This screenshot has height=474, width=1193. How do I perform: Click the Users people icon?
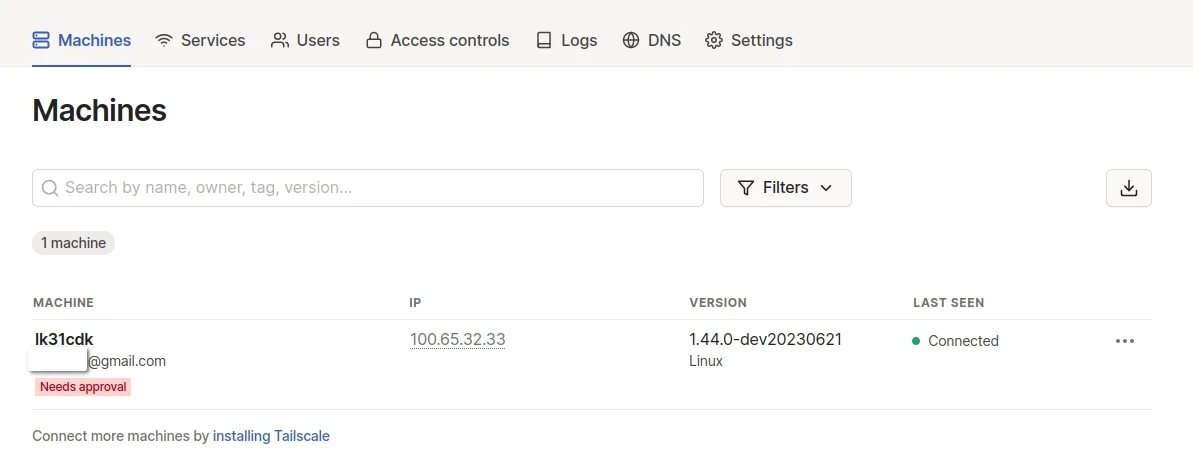(x=280, y=40)
